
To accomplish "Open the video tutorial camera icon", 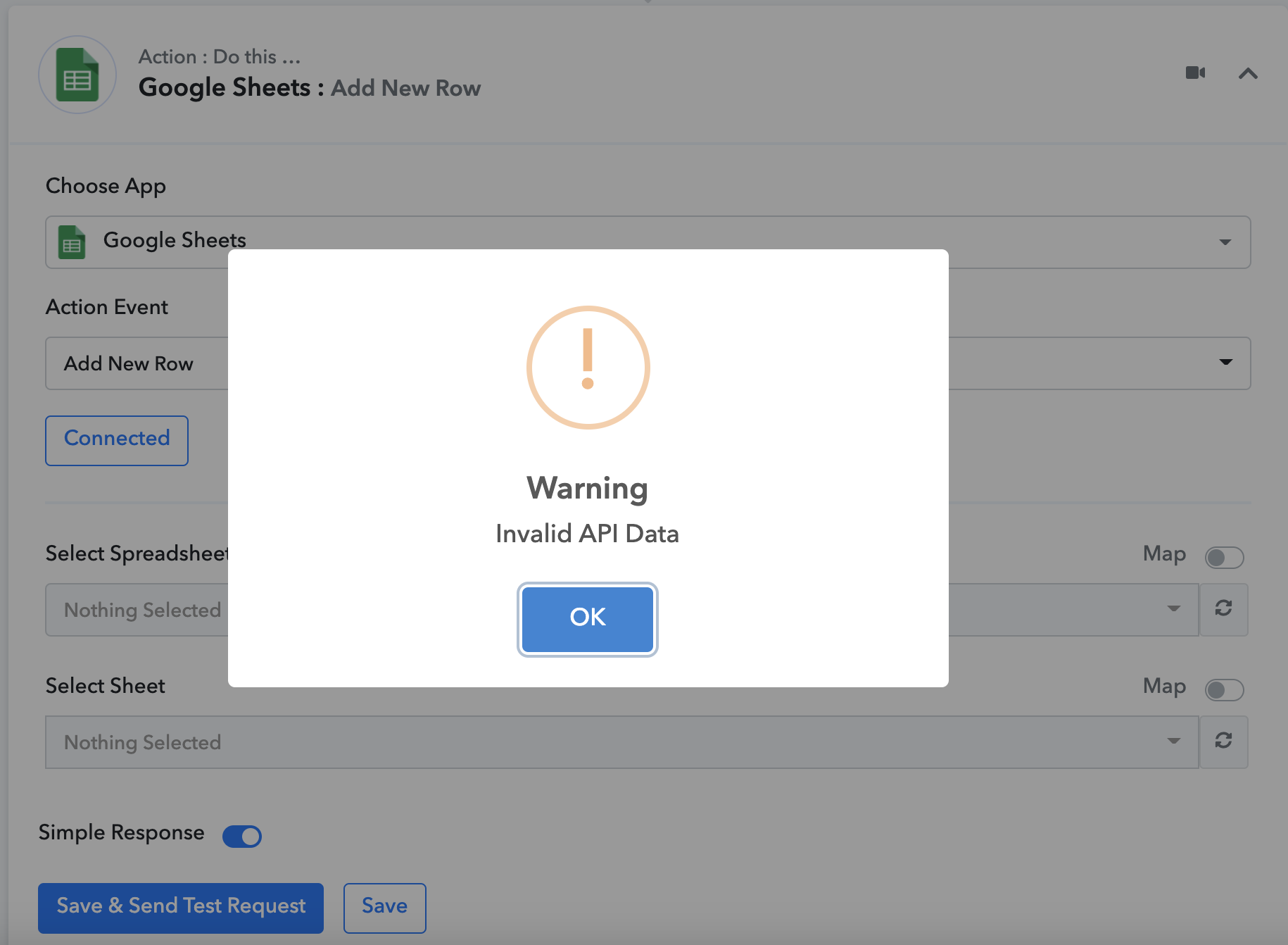I will [x=1195, y=73].
